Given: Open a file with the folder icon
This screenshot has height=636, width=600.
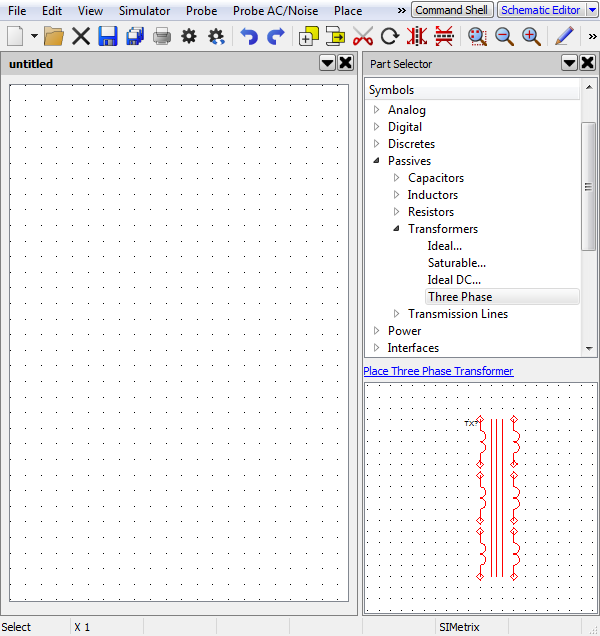Looking at the screenshot, I should coord(54,36).
